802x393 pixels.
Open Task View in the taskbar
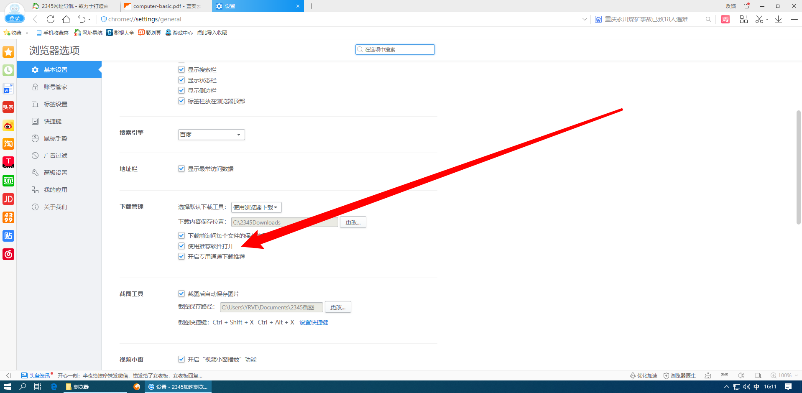tap(38, 387)
